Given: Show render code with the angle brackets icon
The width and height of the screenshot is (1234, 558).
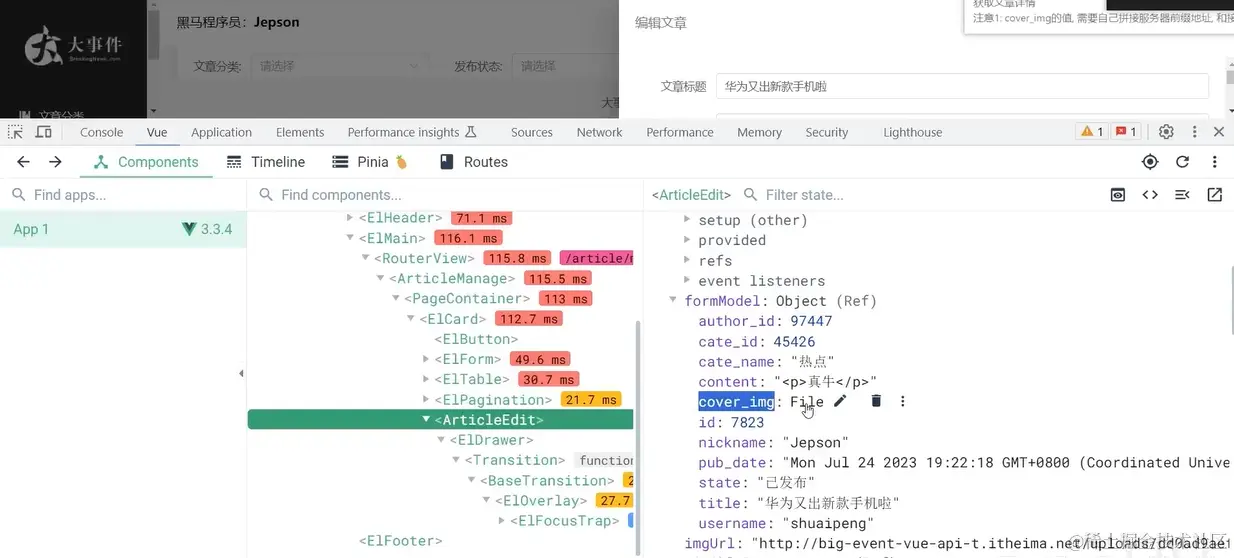Looking at the screenshot, I should (x=1150, y=195).
